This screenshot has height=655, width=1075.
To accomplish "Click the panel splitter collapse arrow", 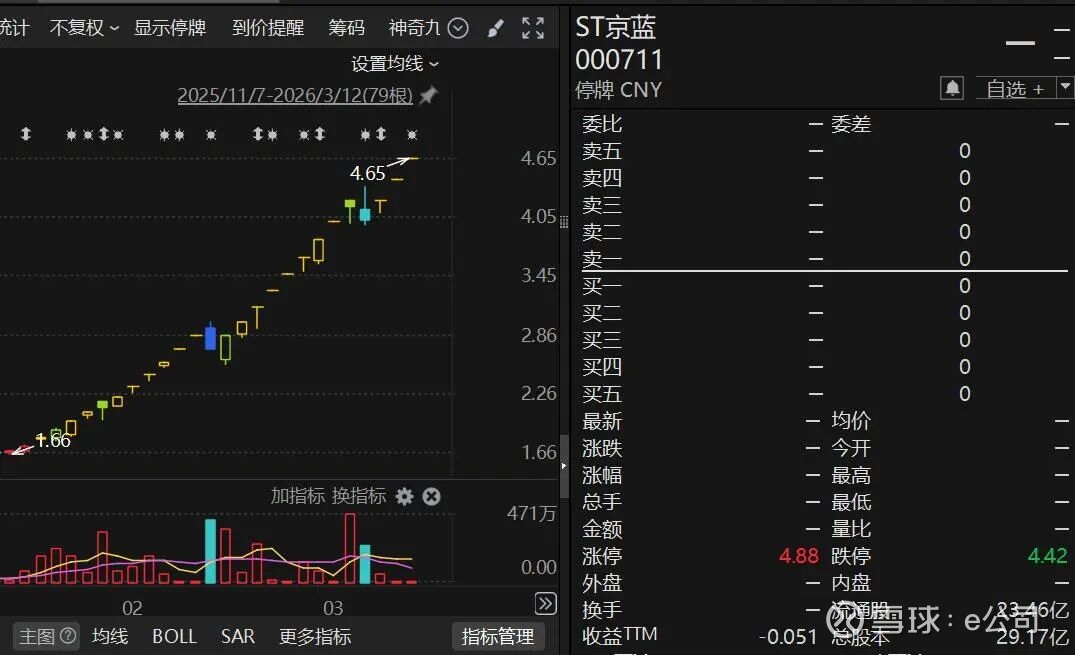I will pyautogui.click(x=564, y=466).
